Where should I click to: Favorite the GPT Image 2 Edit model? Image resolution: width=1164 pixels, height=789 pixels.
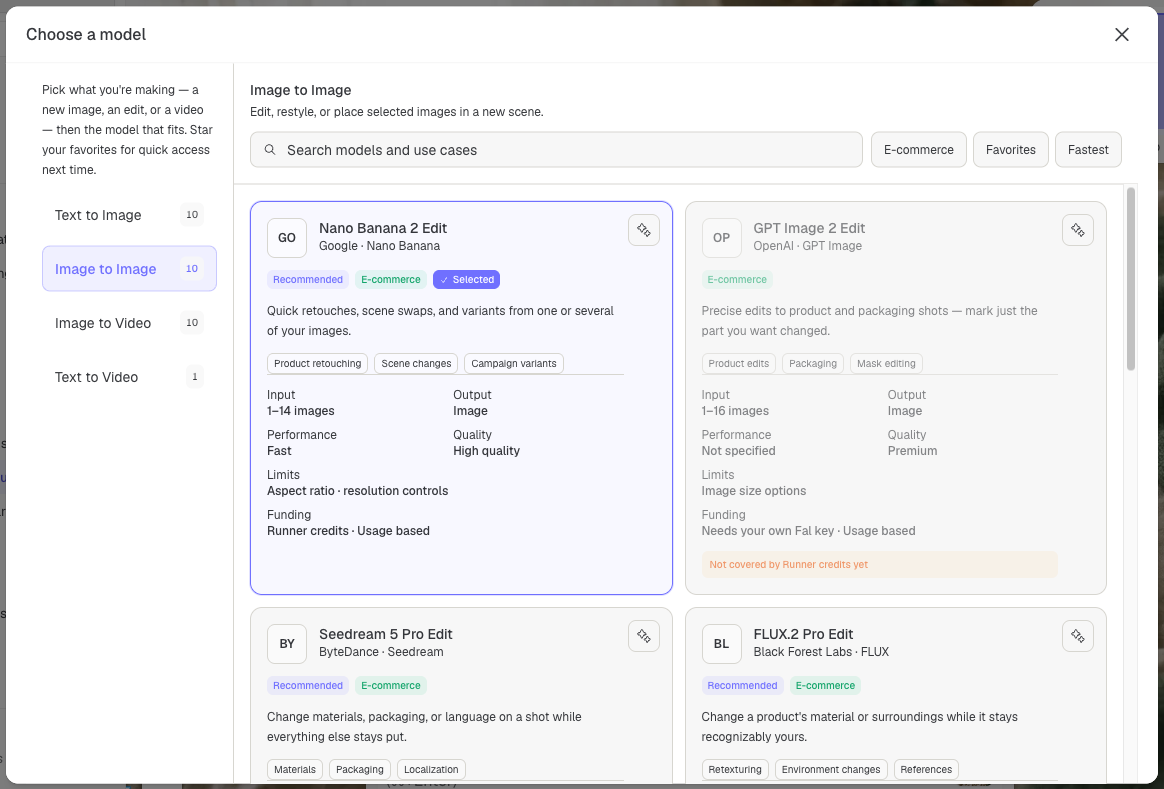tap(1078, 230)
